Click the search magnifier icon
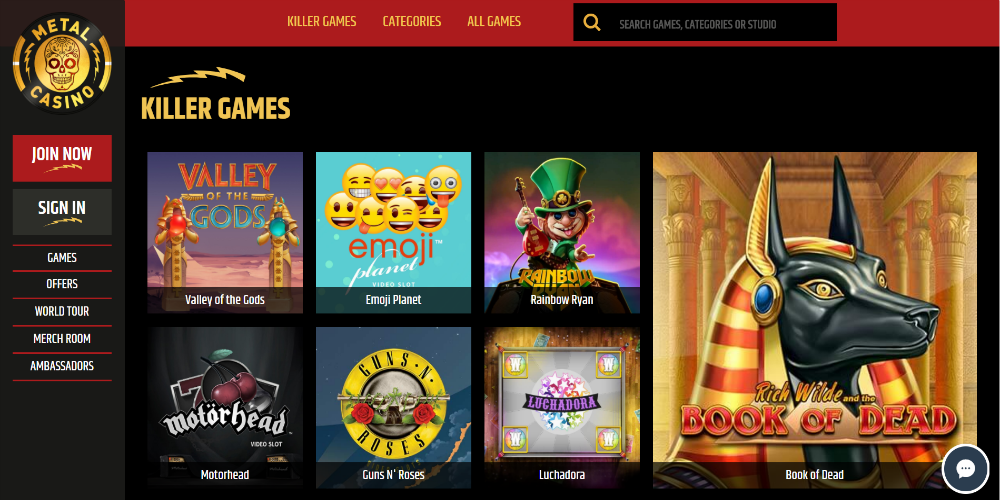The height and width of the screenshot is (500, 1000). pyautogui.click(x=592, y=23)
